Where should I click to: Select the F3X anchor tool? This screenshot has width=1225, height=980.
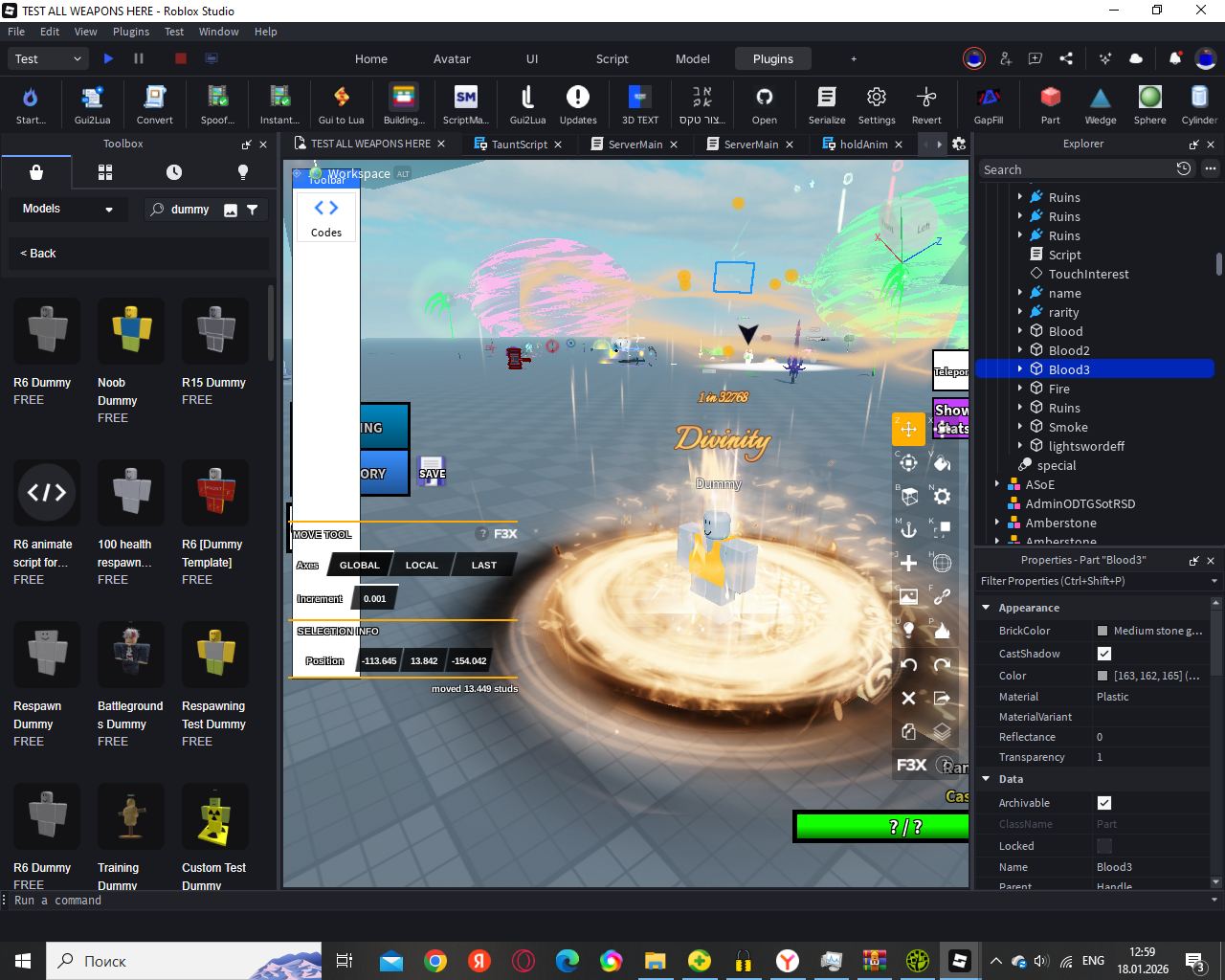(x=908, y=529)
